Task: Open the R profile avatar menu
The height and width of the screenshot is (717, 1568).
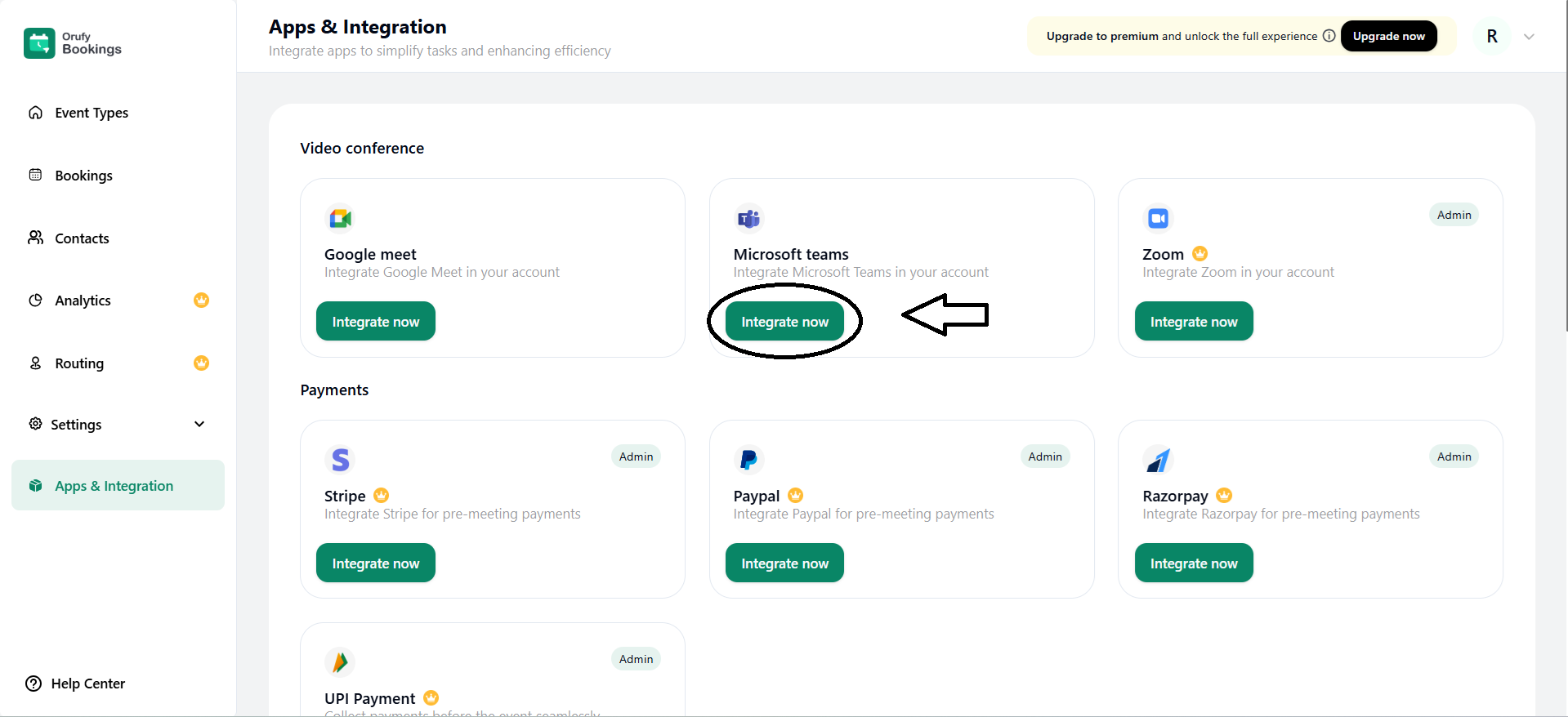Action: (1492, 37)
